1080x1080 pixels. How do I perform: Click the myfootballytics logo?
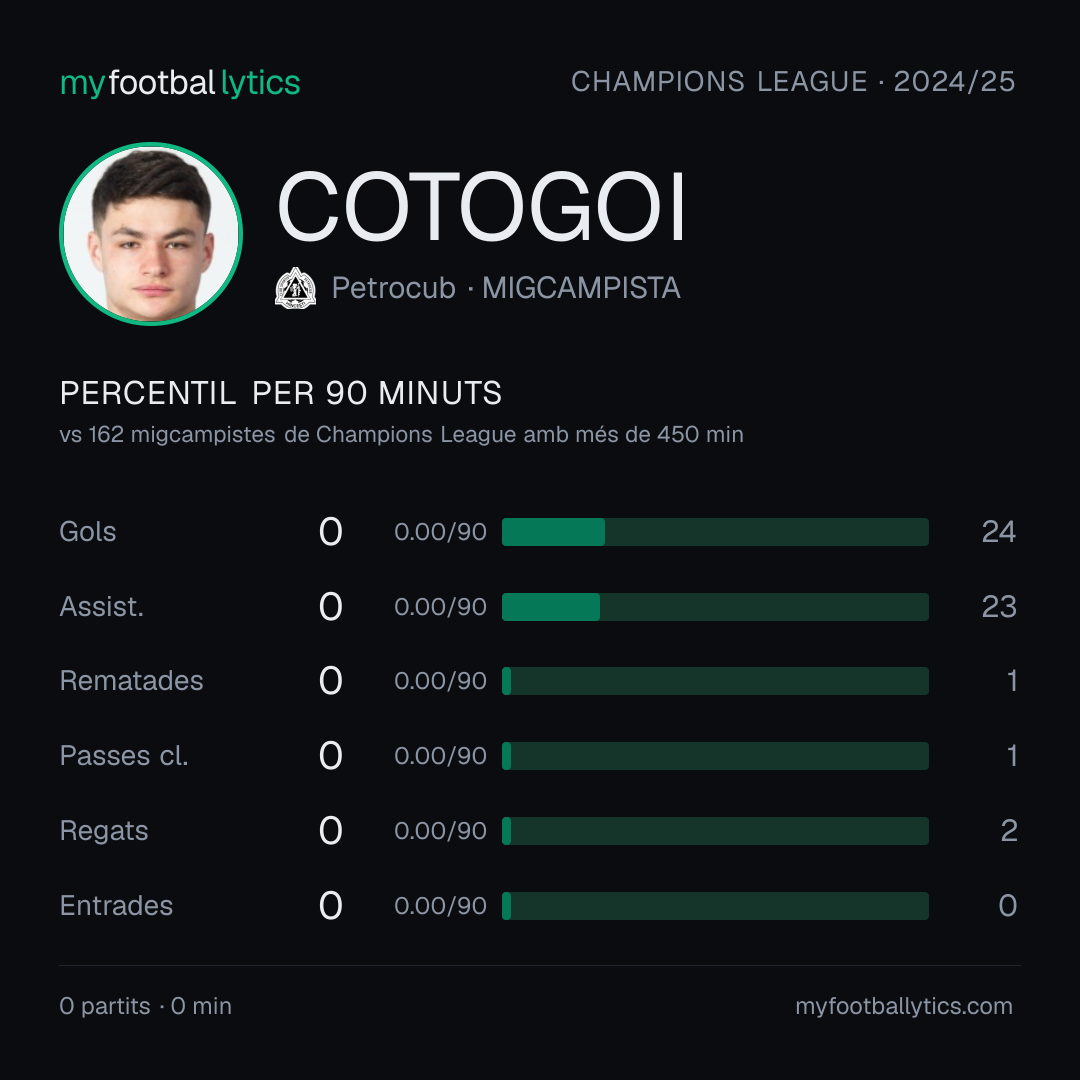(180, 83)
